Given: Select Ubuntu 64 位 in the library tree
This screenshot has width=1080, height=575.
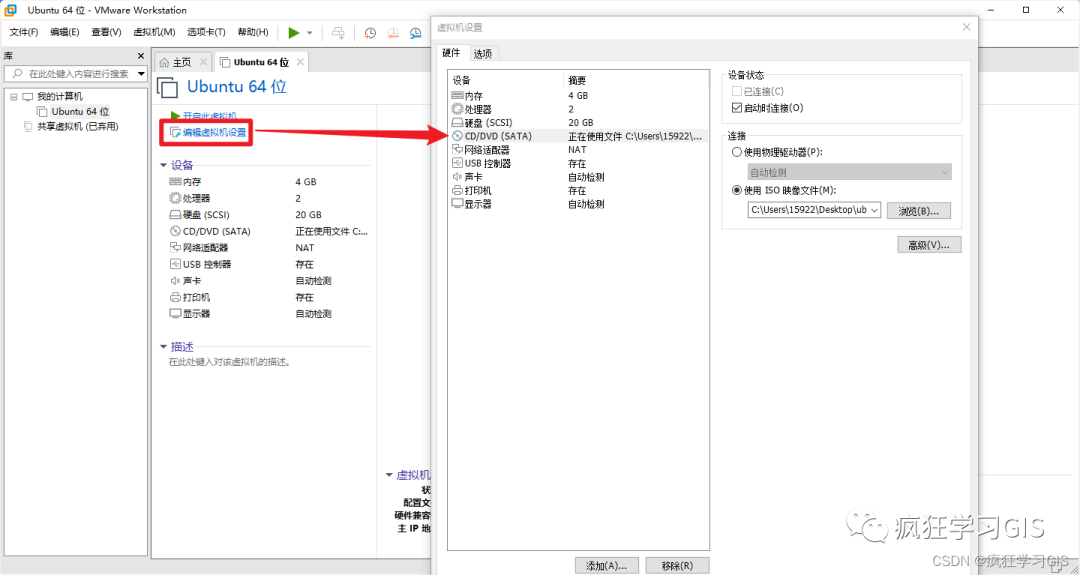Looking at the screenshot, I should coord(81,111).
